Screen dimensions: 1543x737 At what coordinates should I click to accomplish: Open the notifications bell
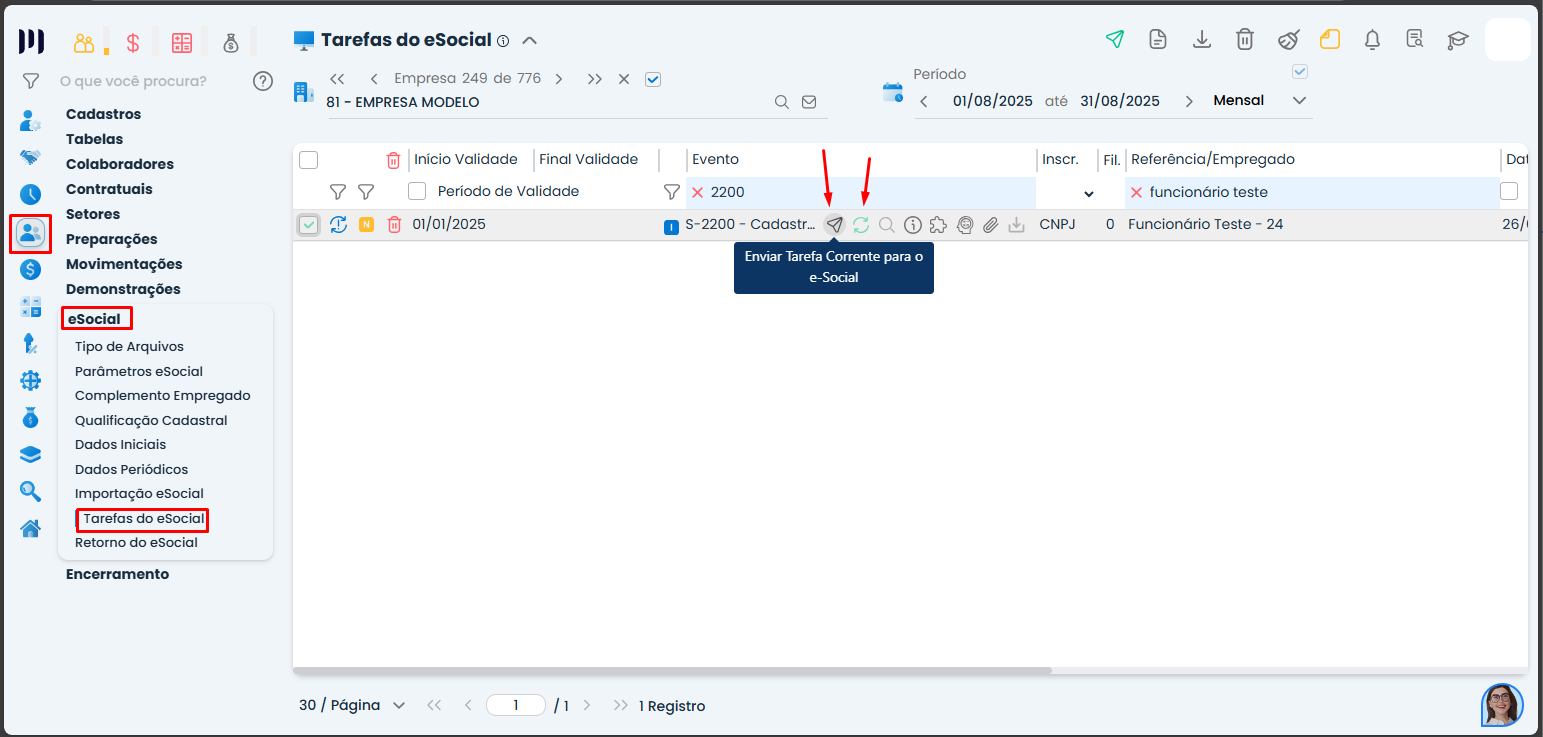(x=1372, y=40)
